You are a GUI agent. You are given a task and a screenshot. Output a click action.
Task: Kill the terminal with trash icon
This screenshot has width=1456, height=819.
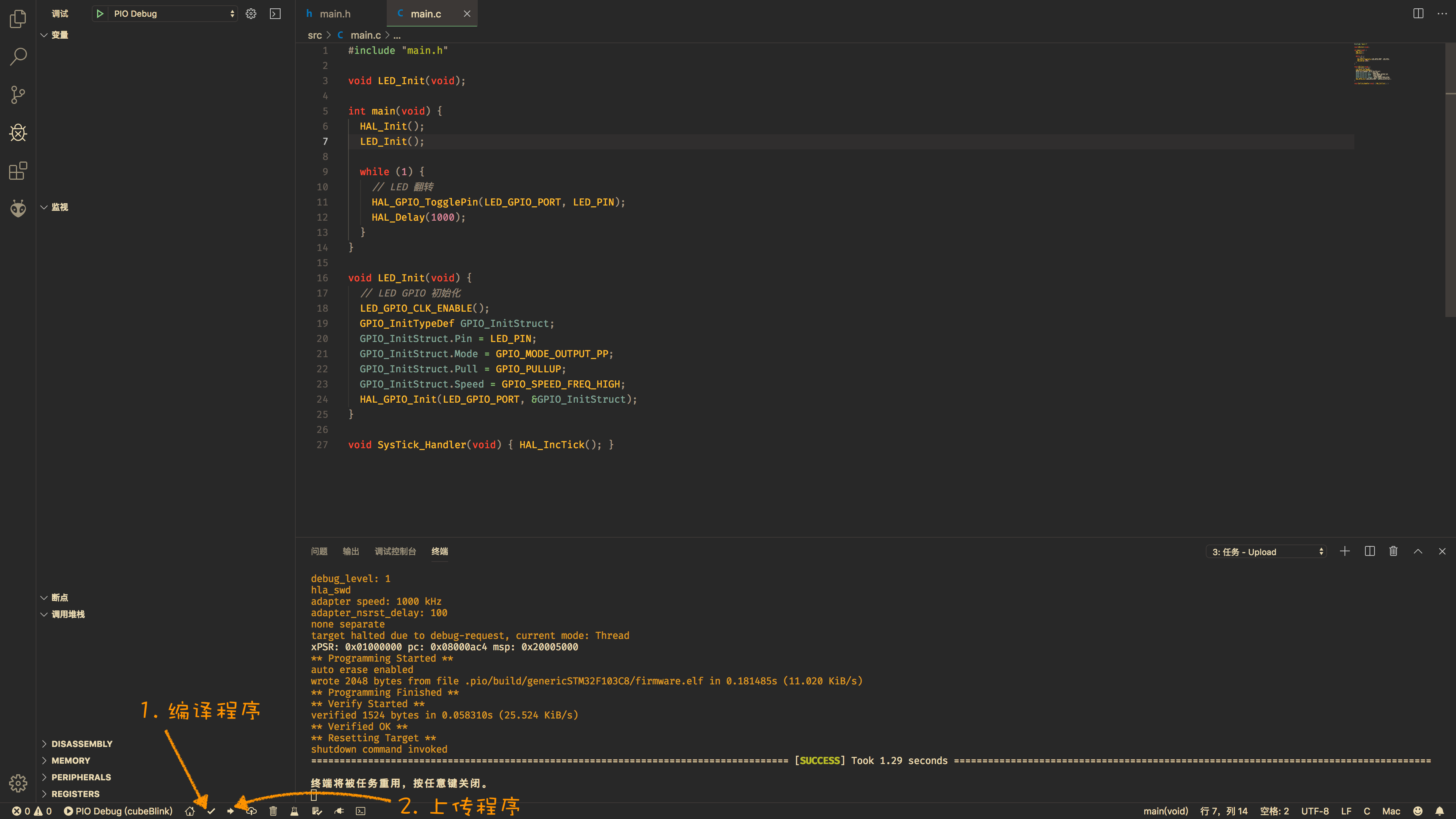point(1393,551)
